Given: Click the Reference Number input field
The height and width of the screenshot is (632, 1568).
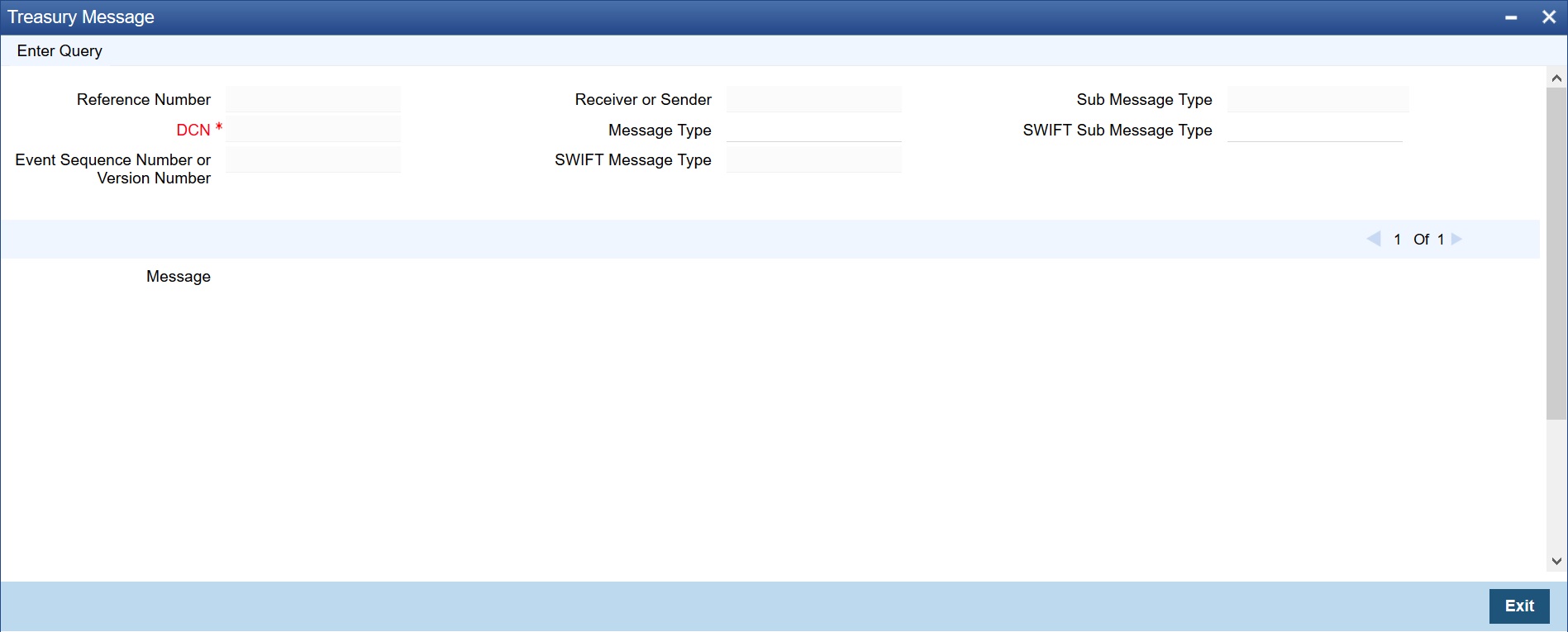Looking at the screenshot, I should 313,99.
